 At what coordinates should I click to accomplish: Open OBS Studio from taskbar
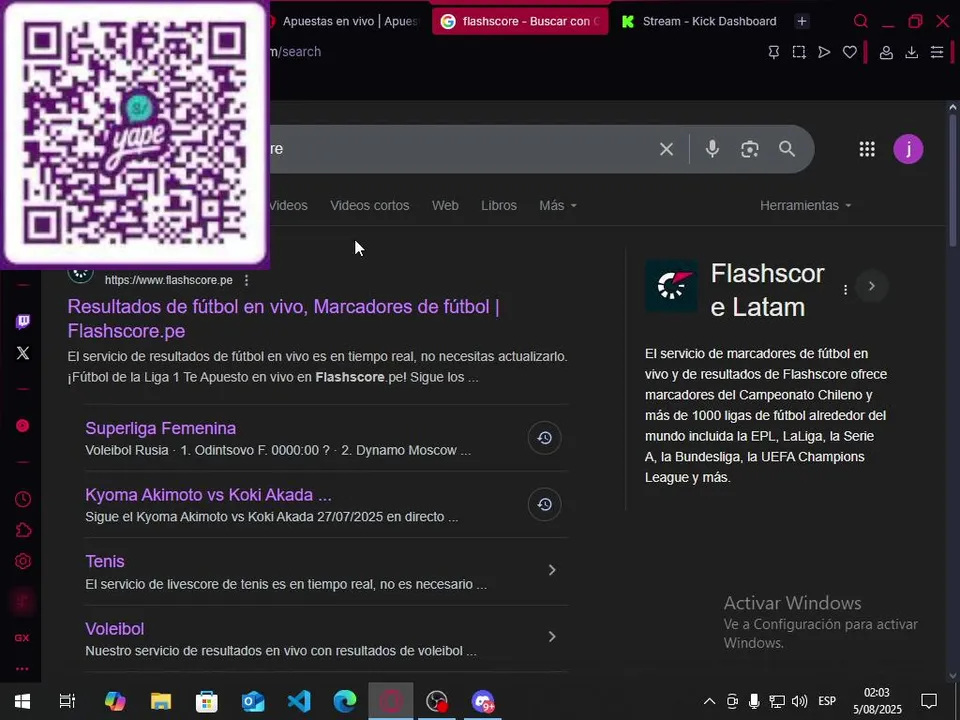tap(437, 702)
